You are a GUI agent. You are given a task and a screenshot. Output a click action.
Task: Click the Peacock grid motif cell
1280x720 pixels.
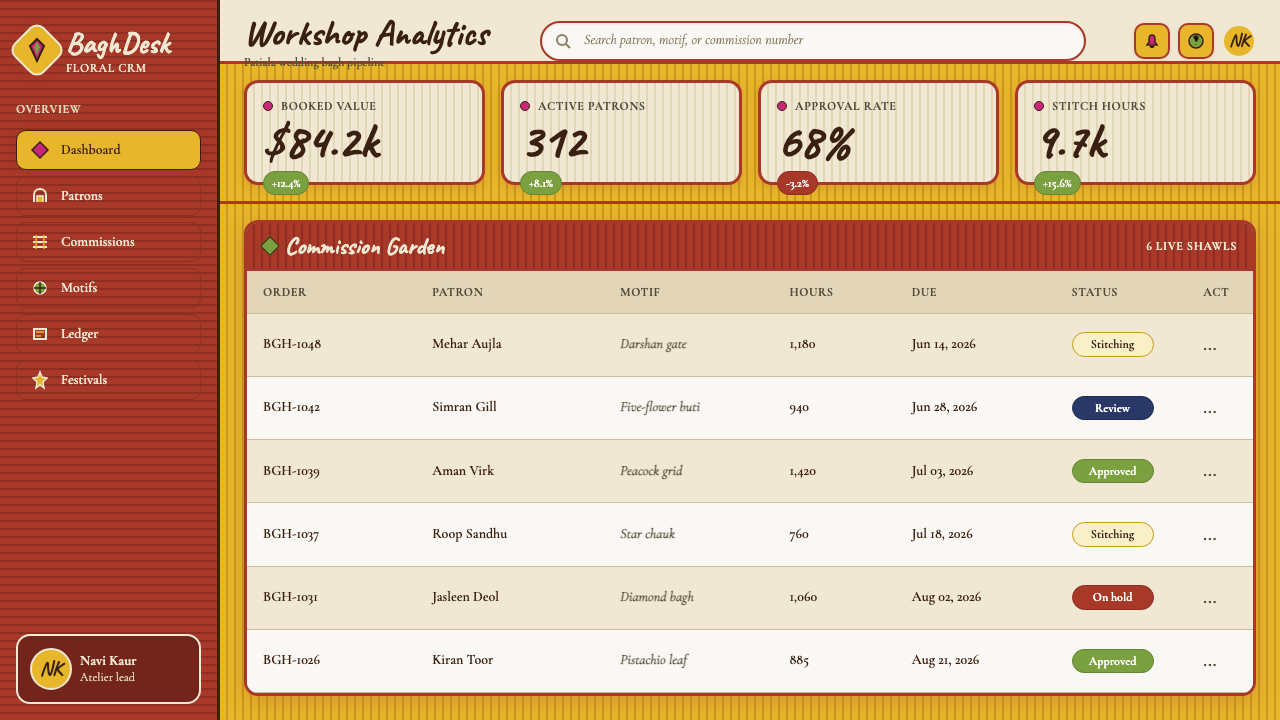click(651, 471)
